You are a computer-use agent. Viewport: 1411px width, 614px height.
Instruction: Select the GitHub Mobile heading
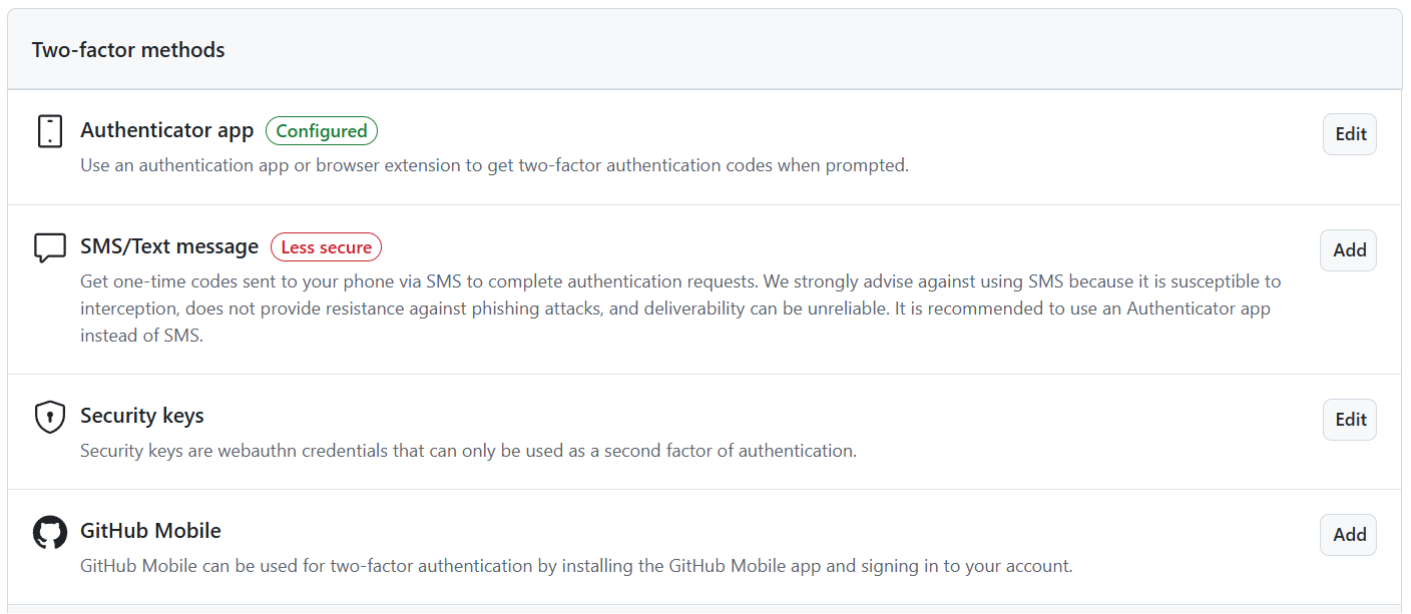point(151,531)
